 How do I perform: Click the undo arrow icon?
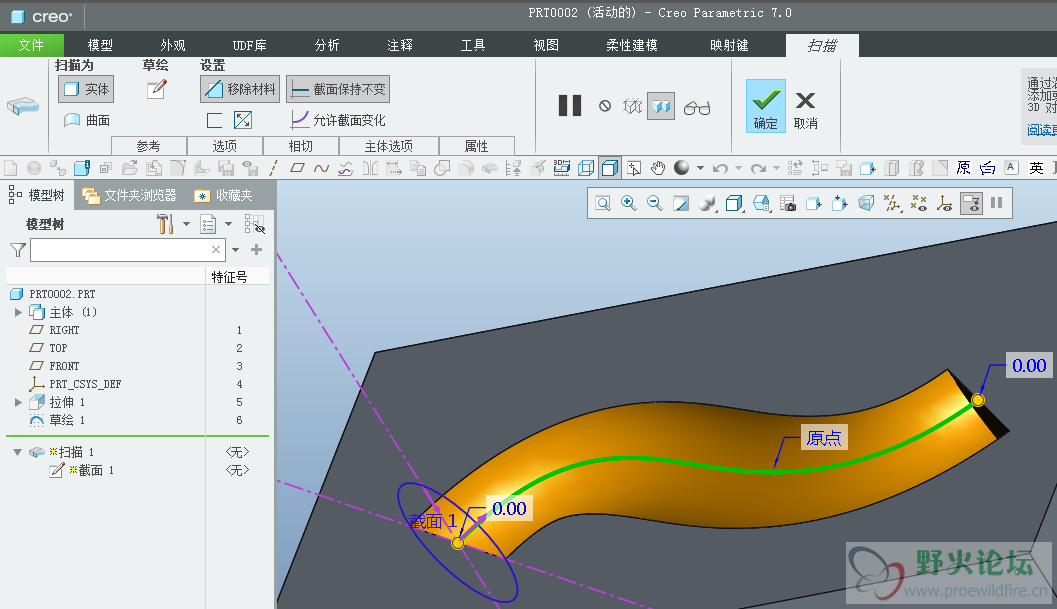[x=720, y=168]
